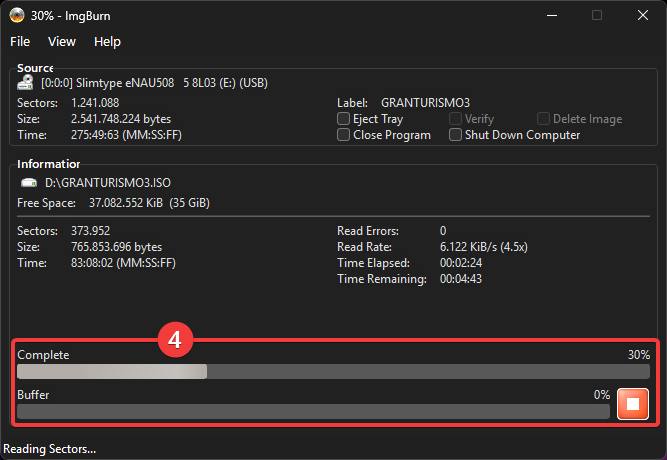The height and width of the screenshot is (460, 667).
Task: Stop the read operation with the stop button
Action: (x=633, y=404)
